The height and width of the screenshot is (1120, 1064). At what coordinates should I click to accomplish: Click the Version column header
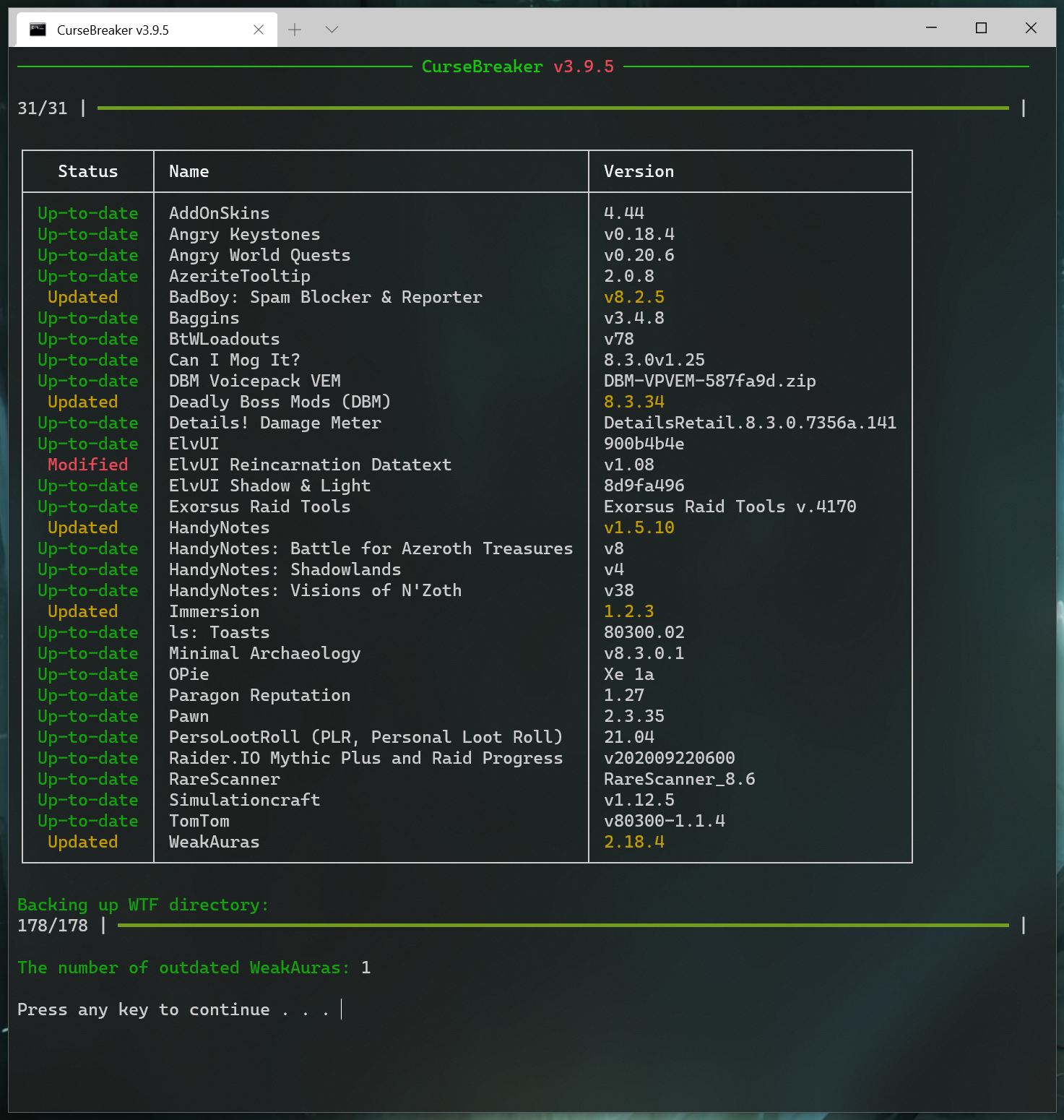[639, 171]
